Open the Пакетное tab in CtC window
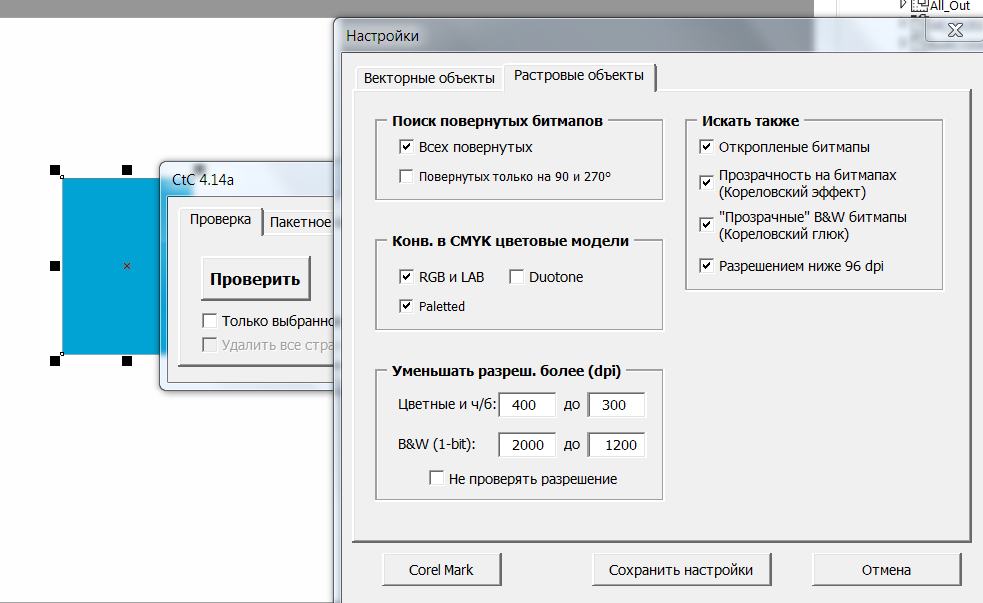The width and height of the screenshot is (983, 603). pos(300,223)
